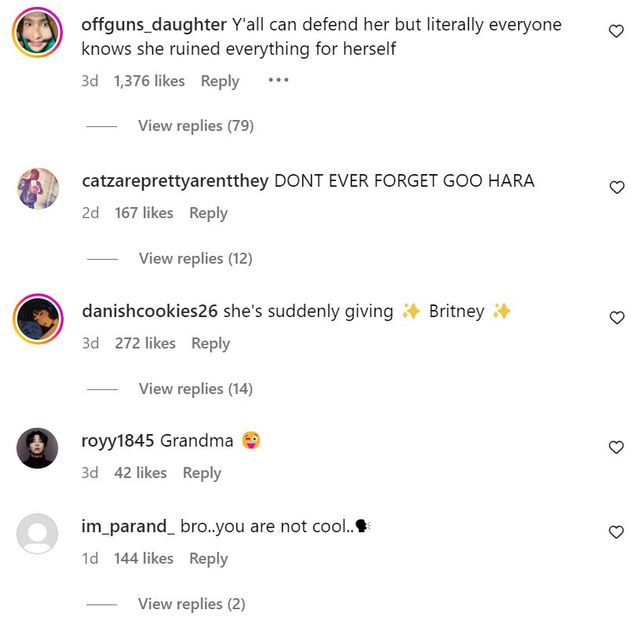
Task: Open offguns_daughter's profile picture
Action: [x=38, y=32]
